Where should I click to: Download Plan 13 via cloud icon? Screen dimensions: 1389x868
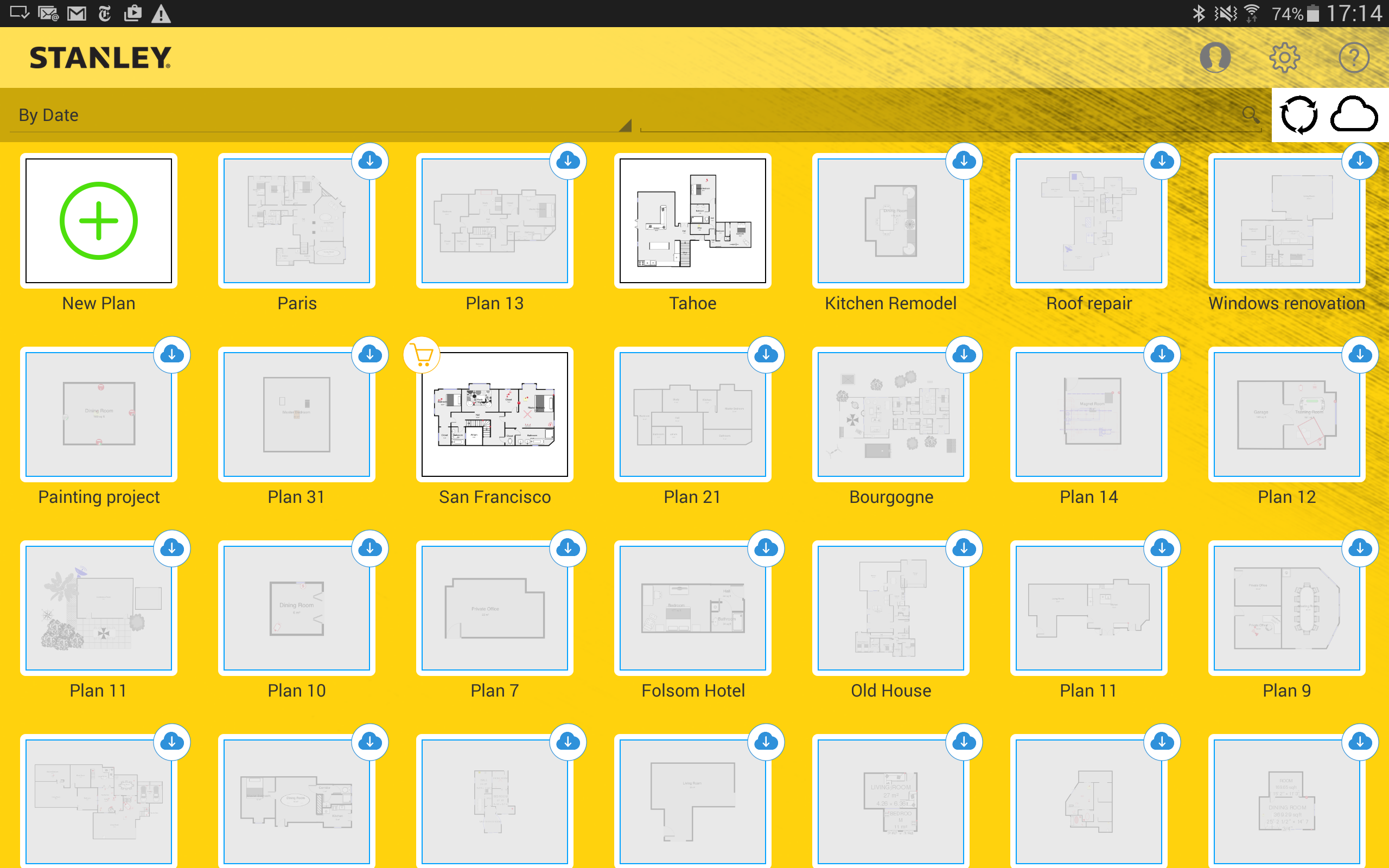pos(568,161)
